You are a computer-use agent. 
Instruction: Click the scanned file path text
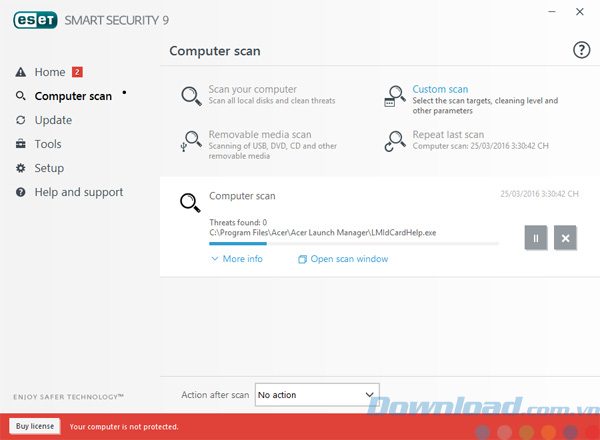click(x=323, y=233)
